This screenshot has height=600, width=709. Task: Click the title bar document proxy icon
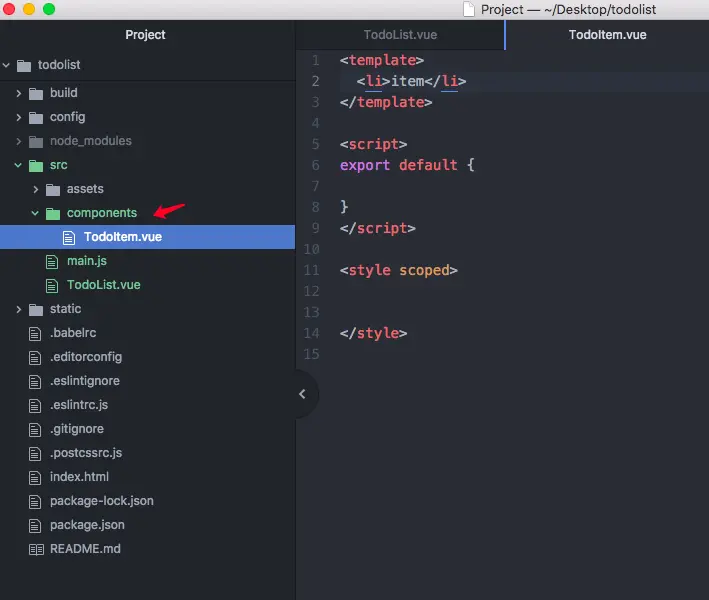(469, 9)
